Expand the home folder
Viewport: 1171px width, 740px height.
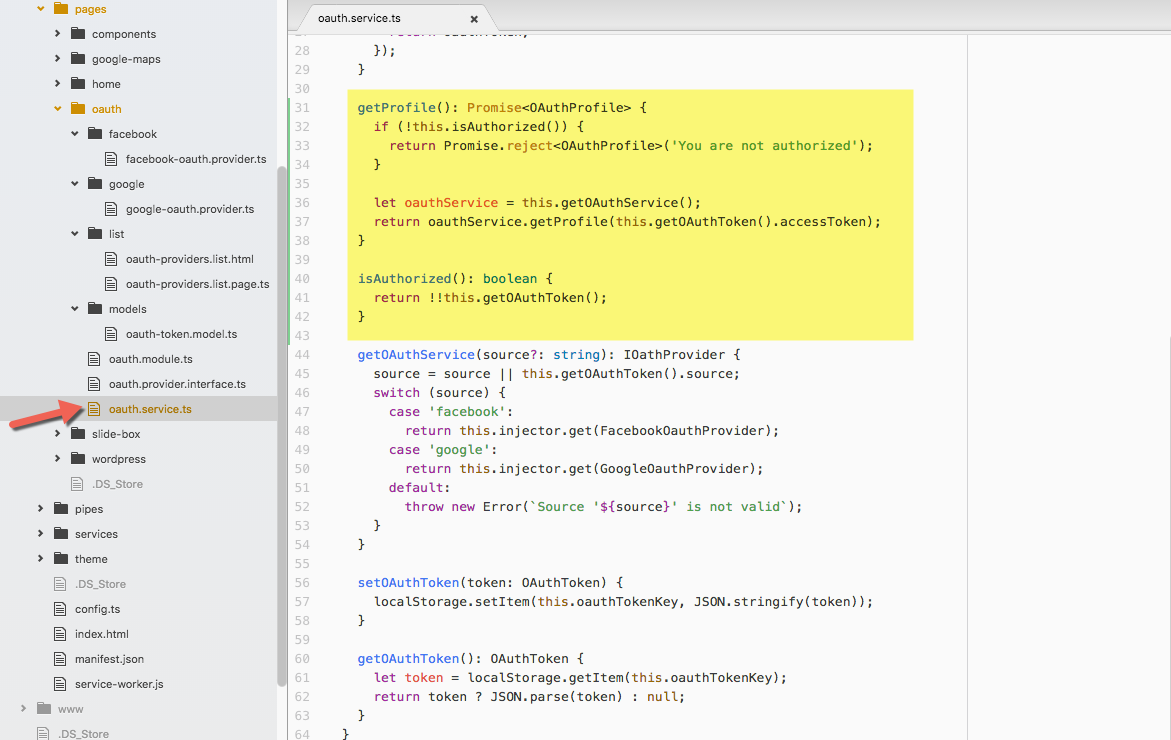58,84
